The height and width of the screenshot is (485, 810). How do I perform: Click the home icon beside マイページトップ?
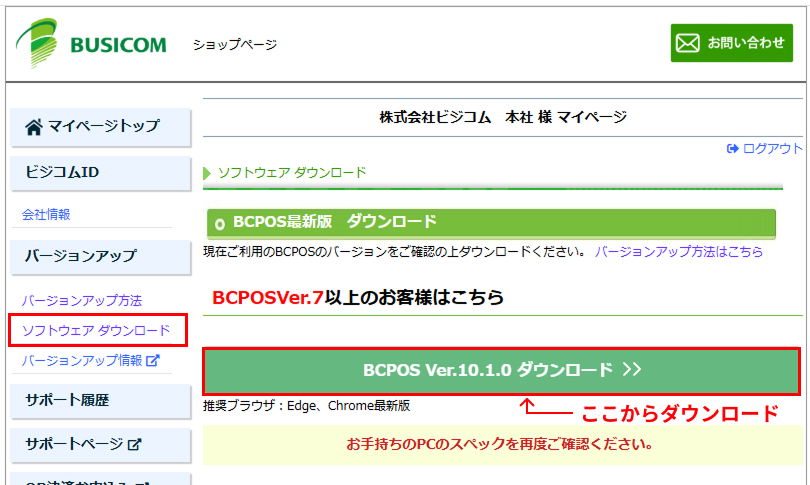34,126
